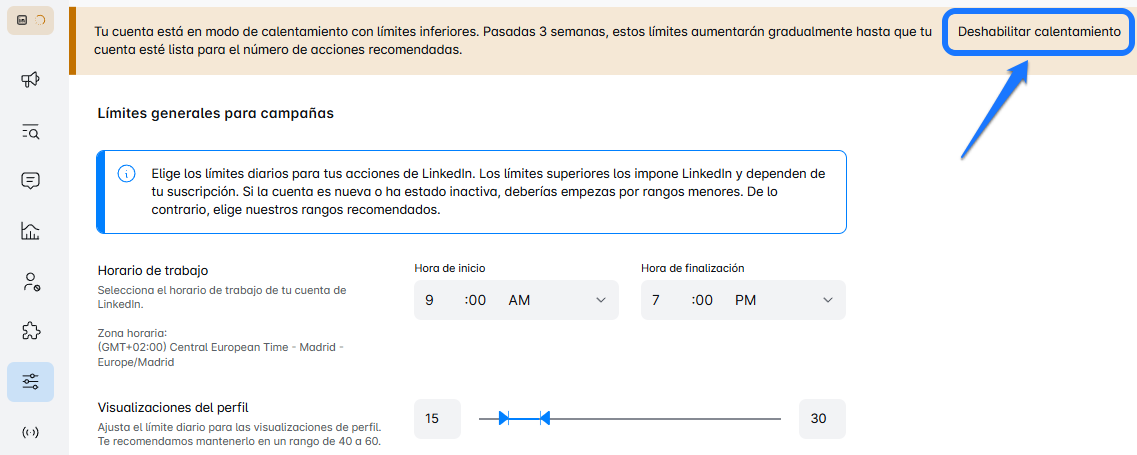
Task: Click Deshabilitar calentamiento button
Action: (1039, 32)
